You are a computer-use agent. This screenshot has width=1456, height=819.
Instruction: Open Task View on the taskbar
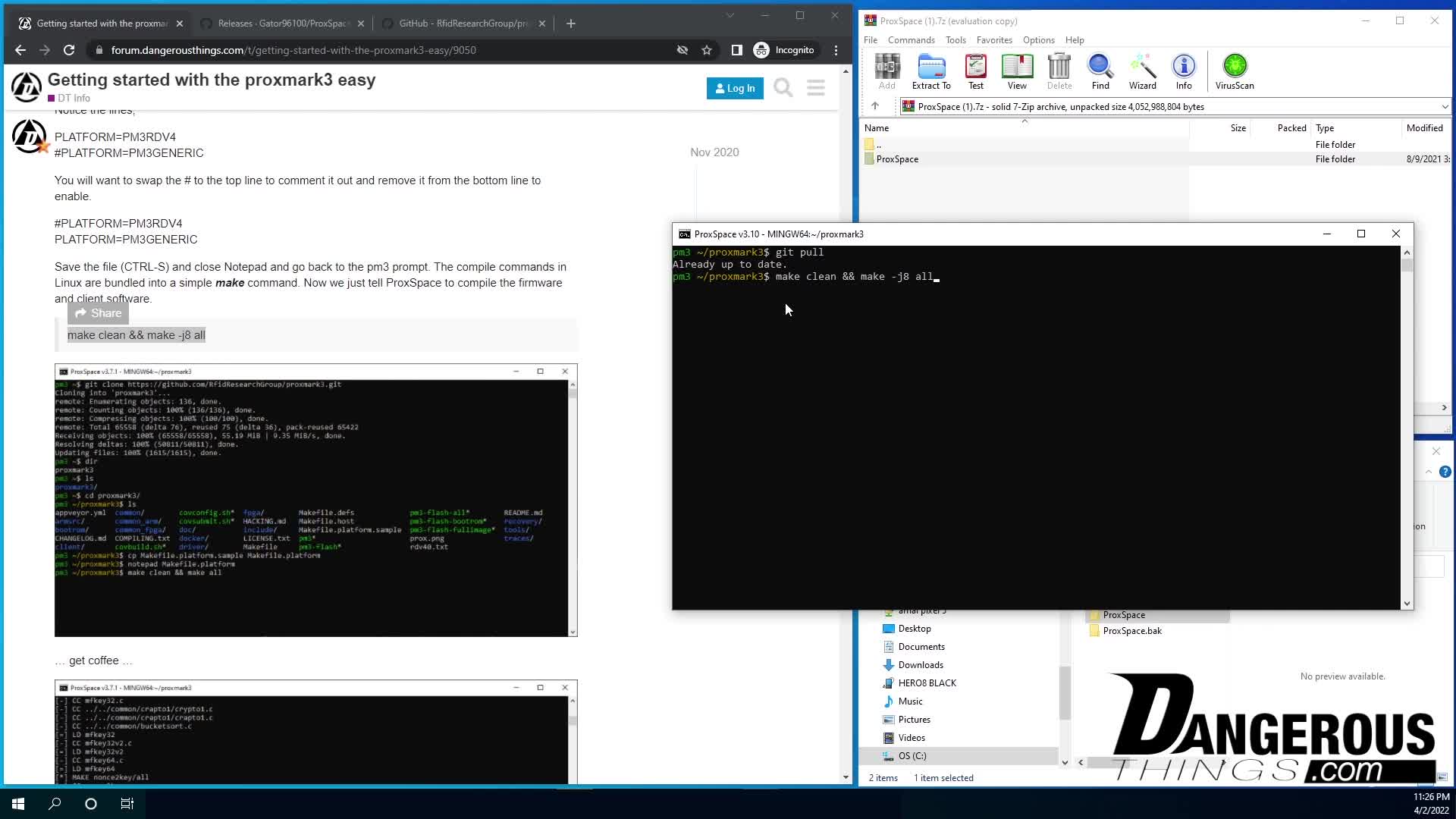point(127,803)
